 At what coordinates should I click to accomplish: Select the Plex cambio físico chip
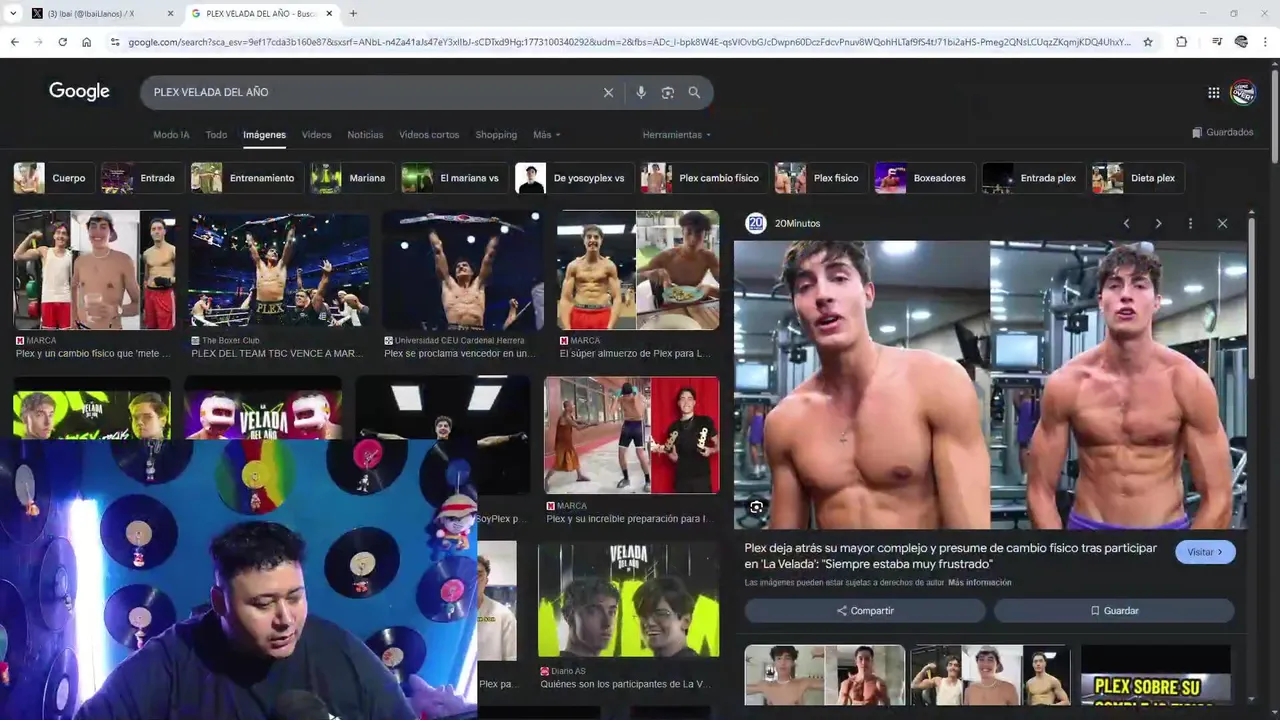pos(705,178)
